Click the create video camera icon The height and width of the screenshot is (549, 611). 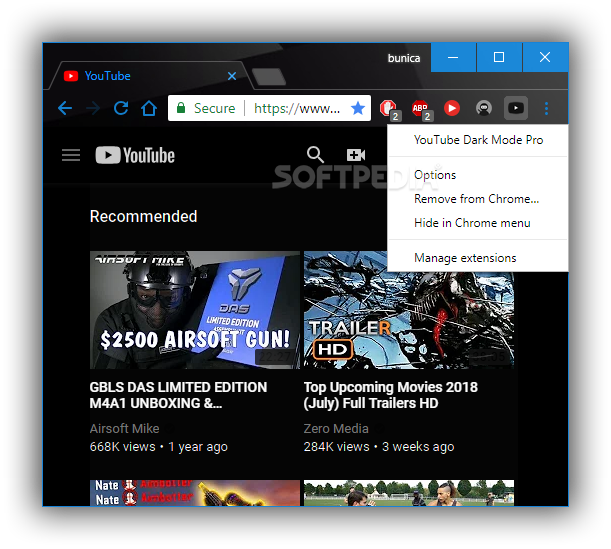(x=356, y=155)
